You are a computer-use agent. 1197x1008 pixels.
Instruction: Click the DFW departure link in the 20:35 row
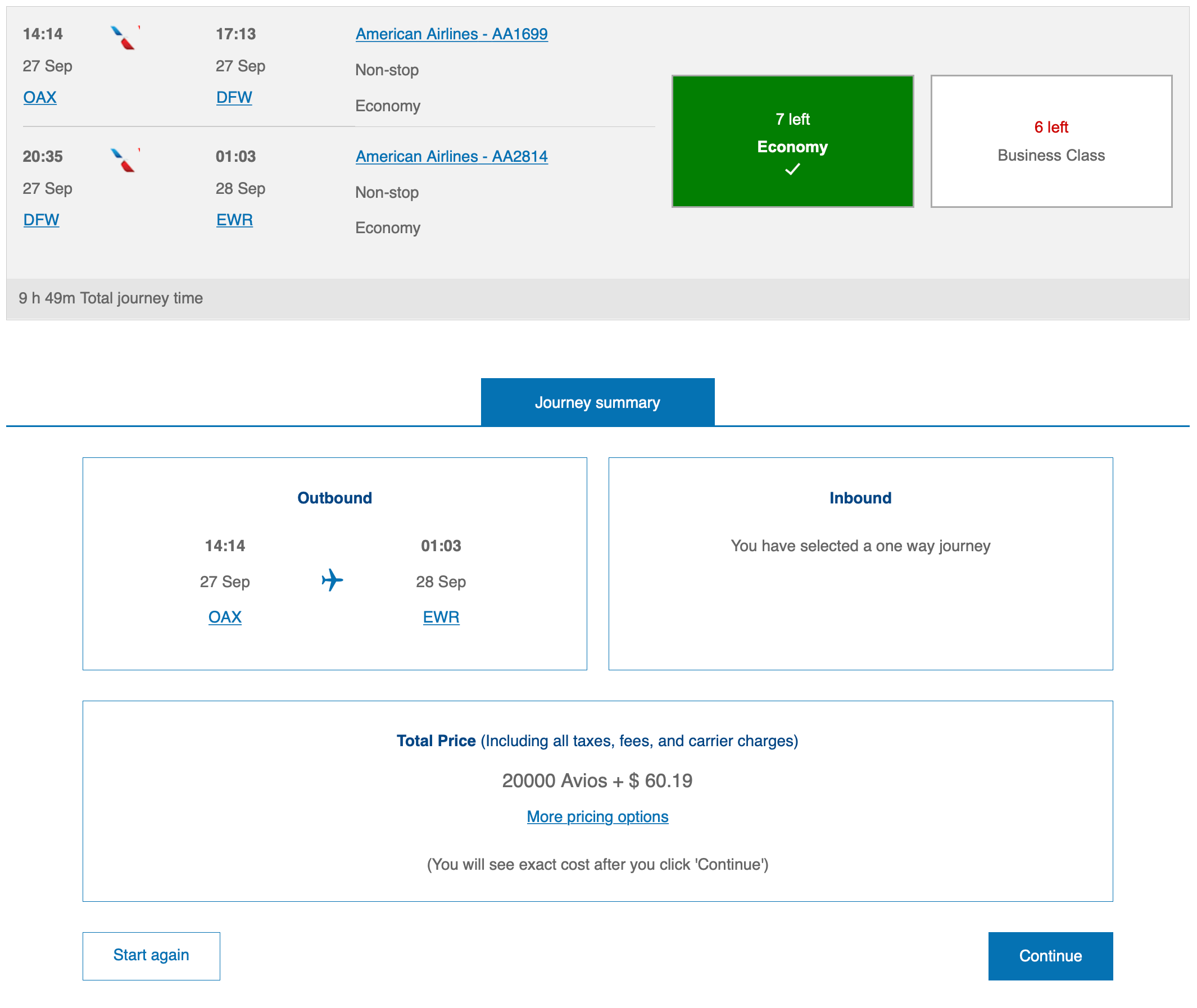pos(41,220)
